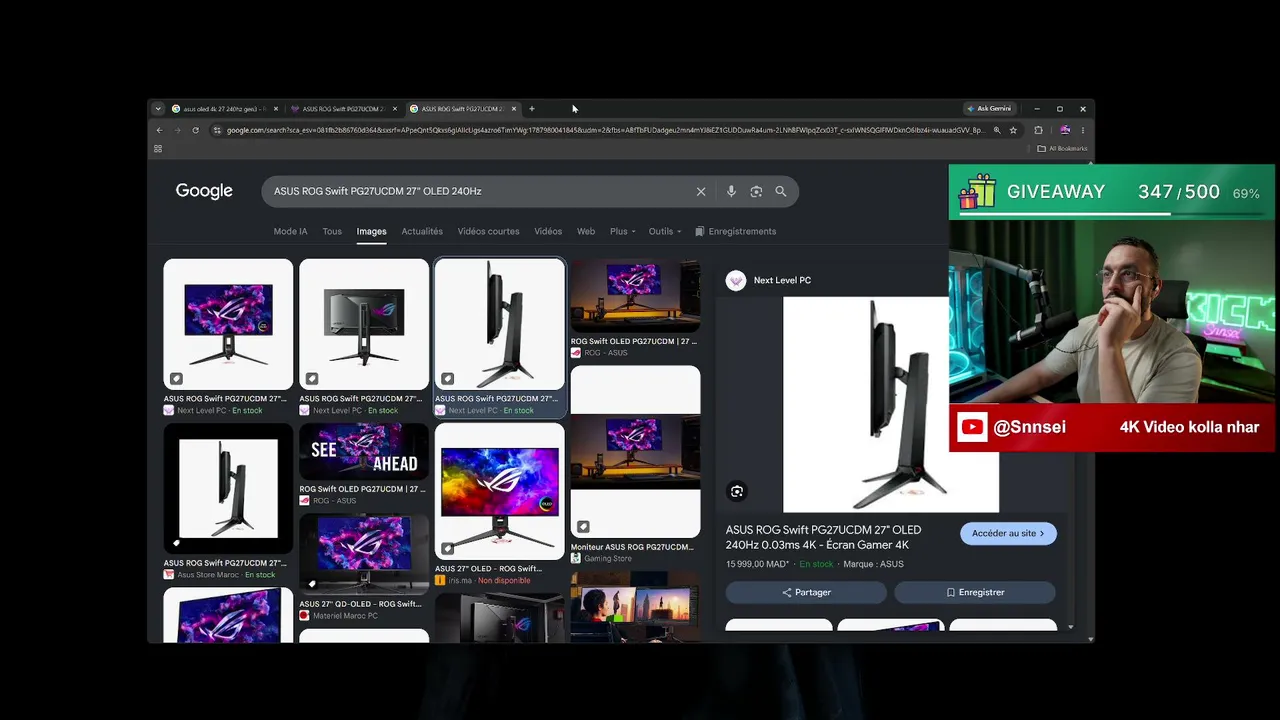
Task: Open the ROG Swift OLED desk setup thumbnail
Action: tap(635, 296)
